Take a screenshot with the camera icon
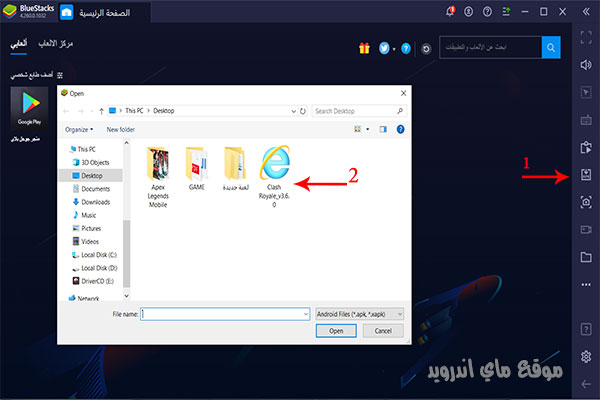 click(x=586, y=202)
